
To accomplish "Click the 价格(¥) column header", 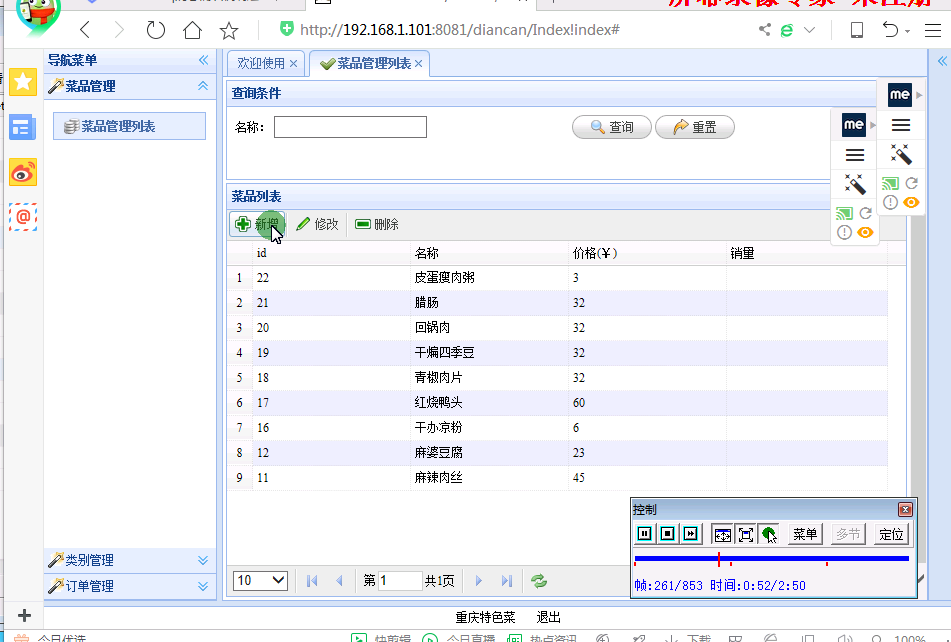I will (647, 253).
